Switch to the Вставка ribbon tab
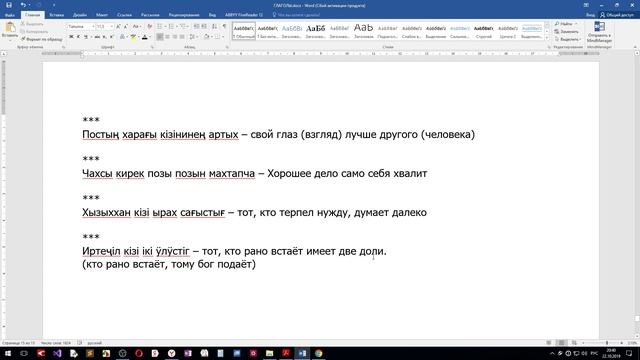Image resolution: width=640 pixels, height=360 pixels. pyautogui.click(x=56, y=15)
